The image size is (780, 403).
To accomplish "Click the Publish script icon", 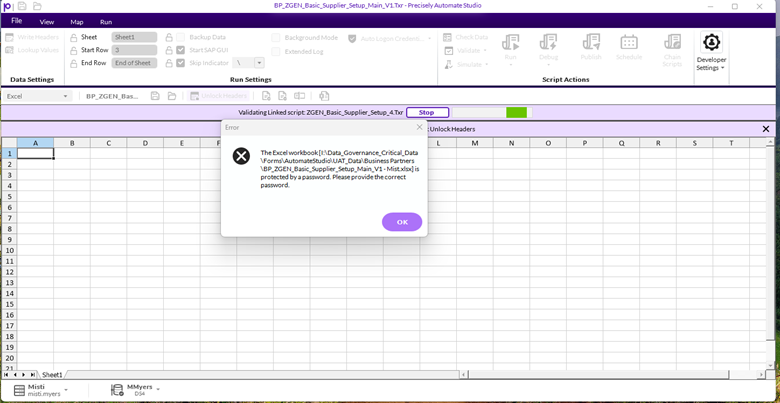I will (591, 42).
